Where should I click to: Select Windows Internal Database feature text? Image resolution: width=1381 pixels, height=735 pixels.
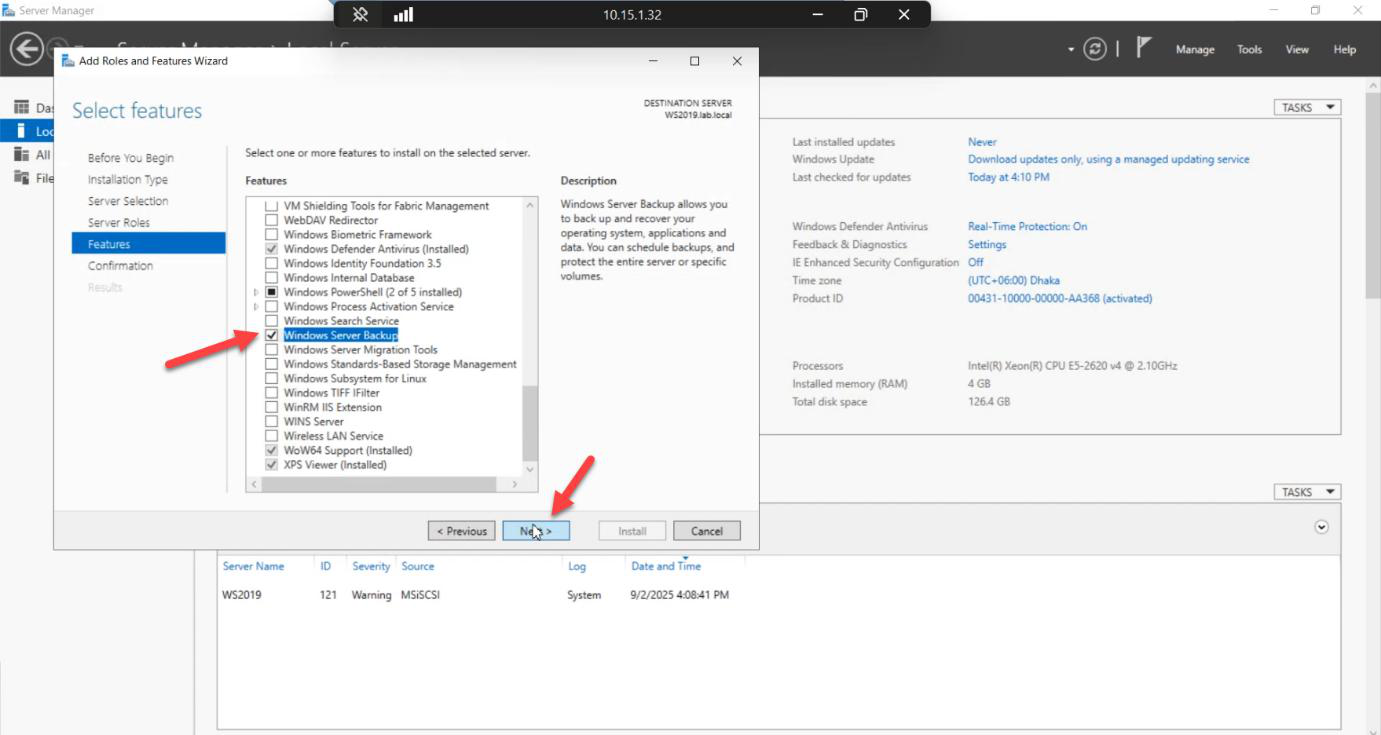point(349,278)
